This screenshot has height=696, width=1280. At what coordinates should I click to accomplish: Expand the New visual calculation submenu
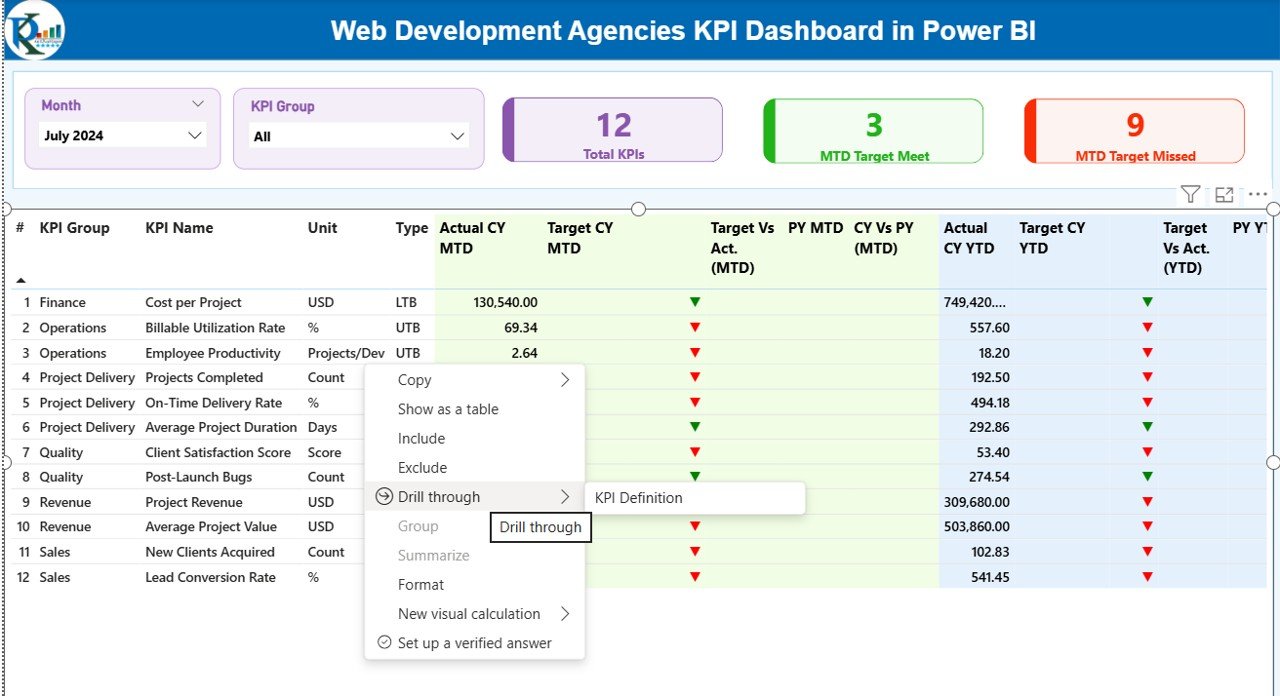tap(566, 613)
